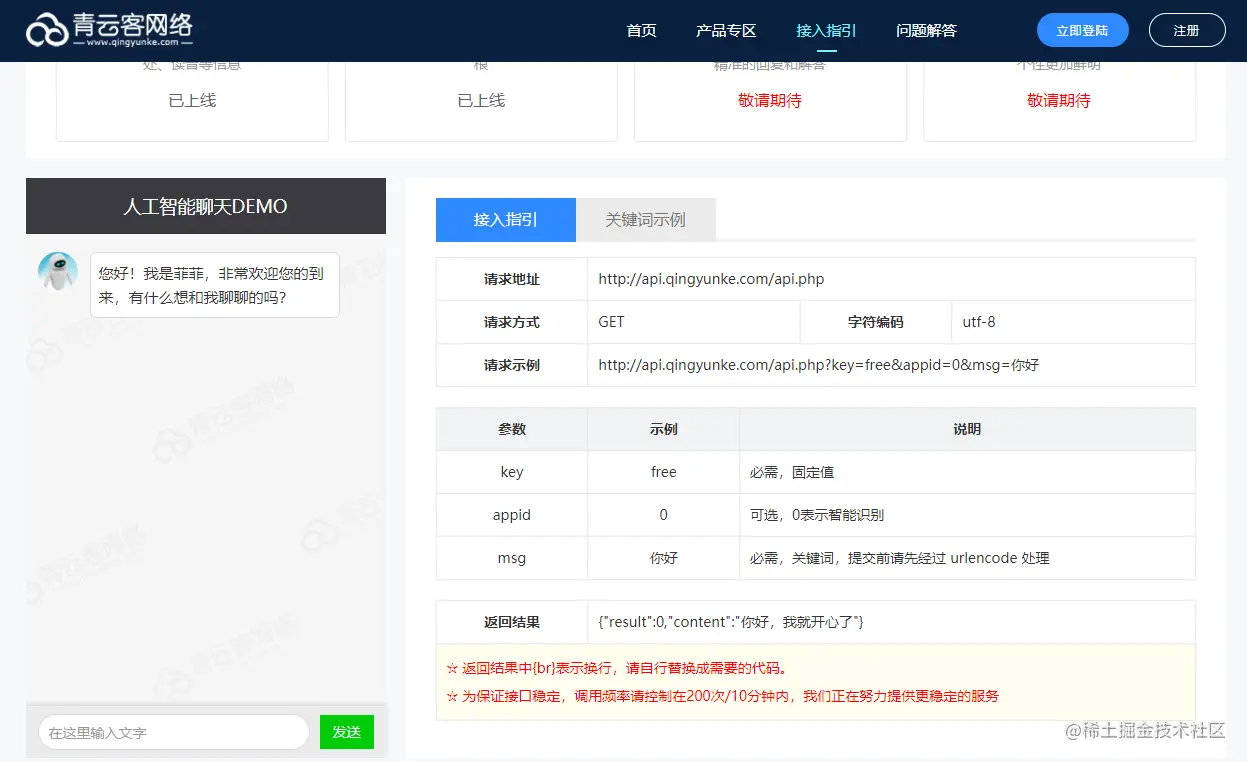The width and height of the screenshot is (1247, 762).
Task: Click the green 发送 button
Action: tap(347, 732)
